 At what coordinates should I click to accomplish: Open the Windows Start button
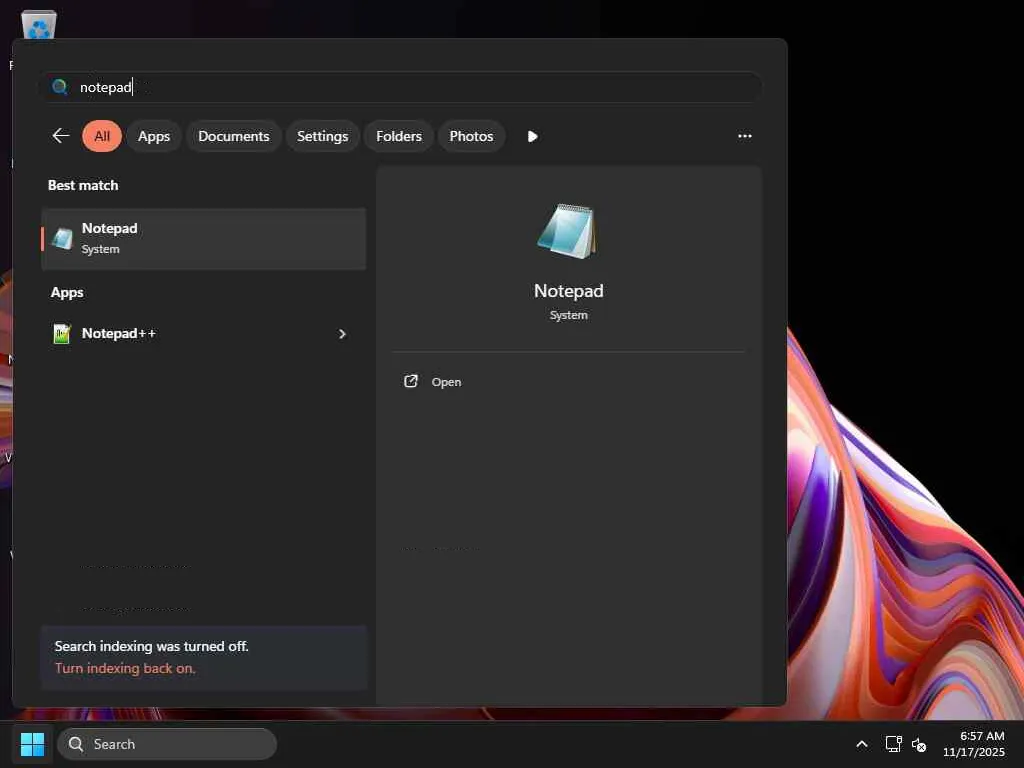pos(33,744)
